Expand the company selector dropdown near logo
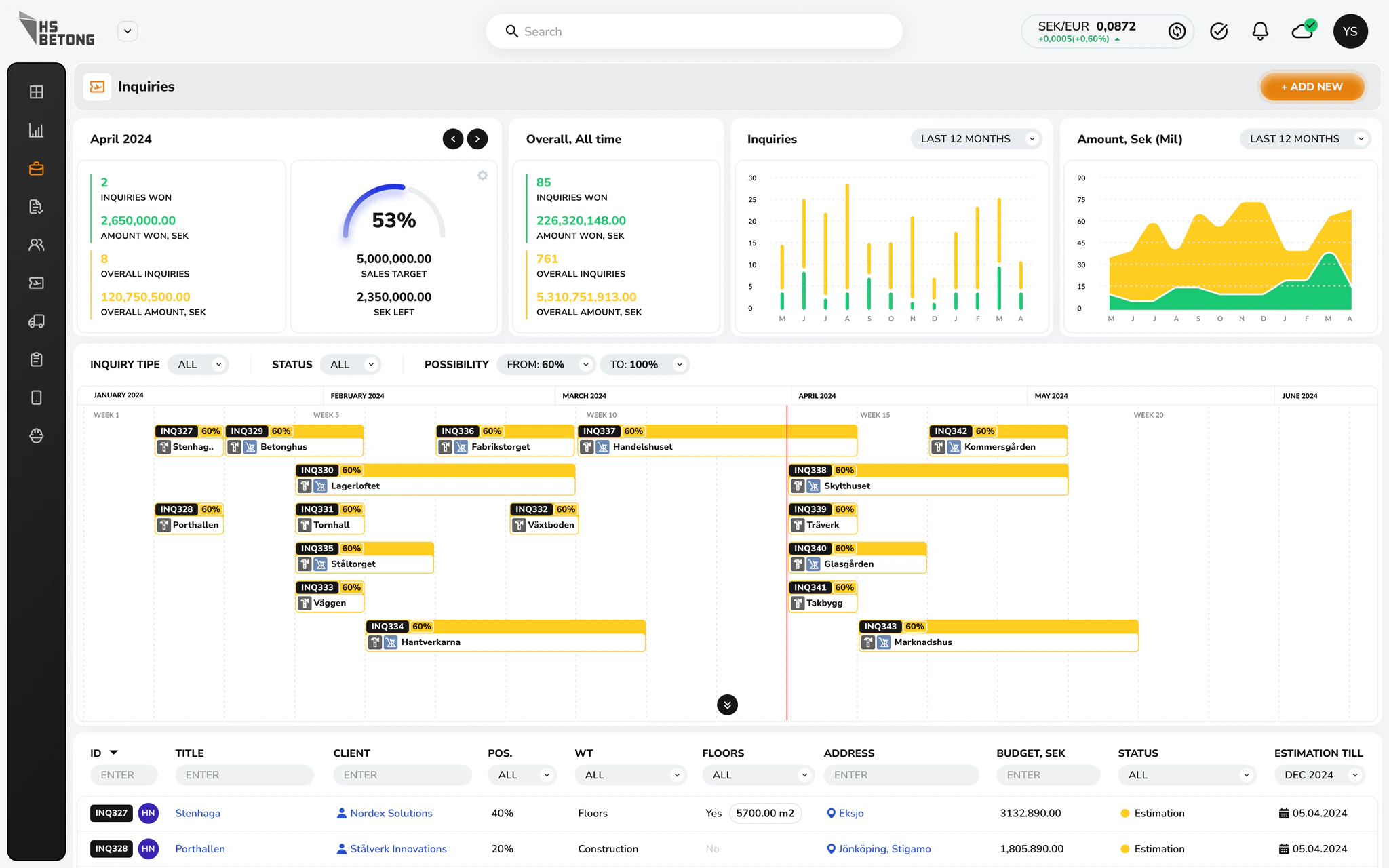 tap(128, 31)
